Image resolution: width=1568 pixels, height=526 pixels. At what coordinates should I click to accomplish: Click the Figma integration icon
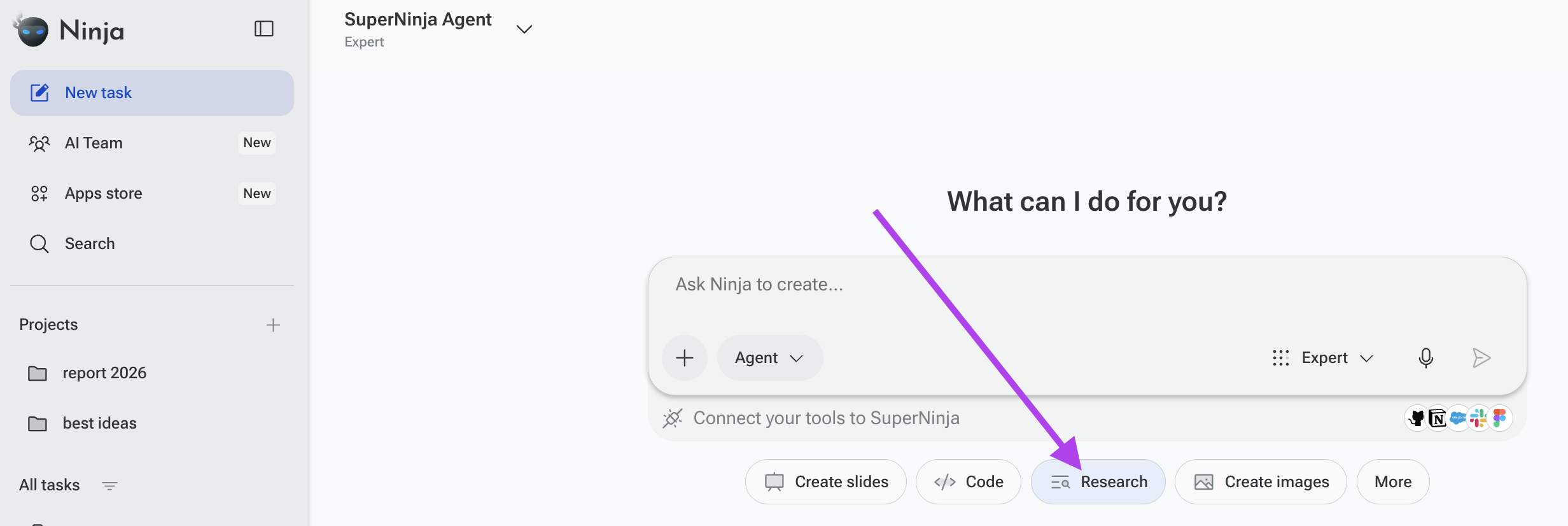(x=1500, y=418)
